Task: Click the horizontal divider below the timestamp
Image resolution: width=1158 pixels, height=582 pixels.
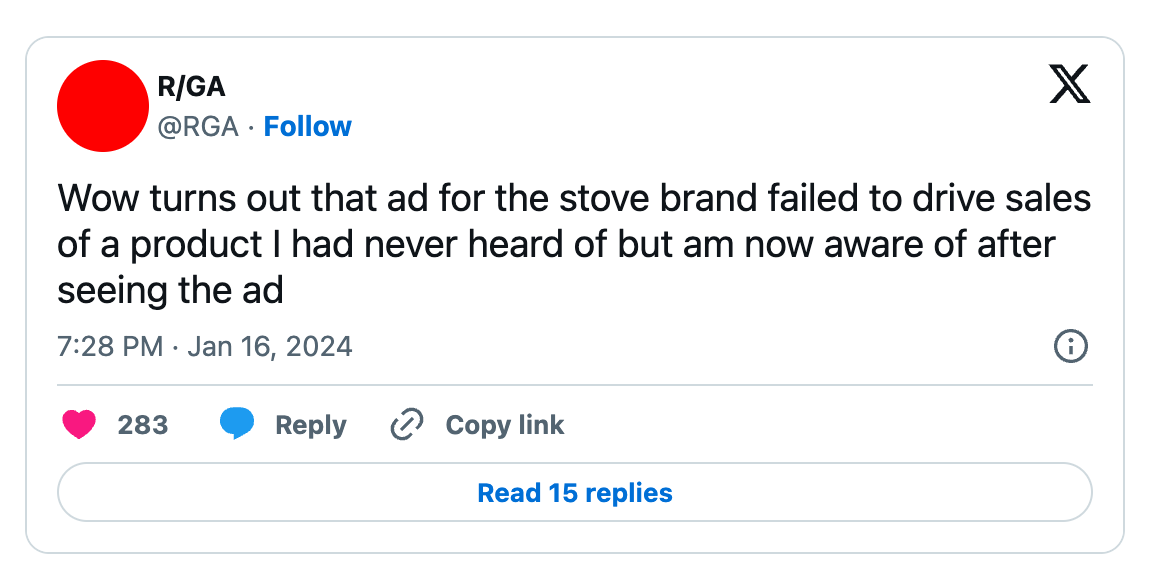Action: pyautogui.click(x=575, y=385)
